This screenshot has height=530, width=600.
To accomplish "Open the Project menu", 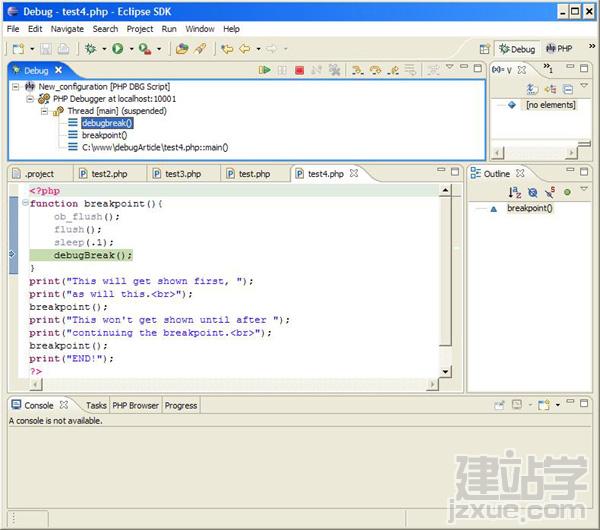I will click(x=140, y=29).
